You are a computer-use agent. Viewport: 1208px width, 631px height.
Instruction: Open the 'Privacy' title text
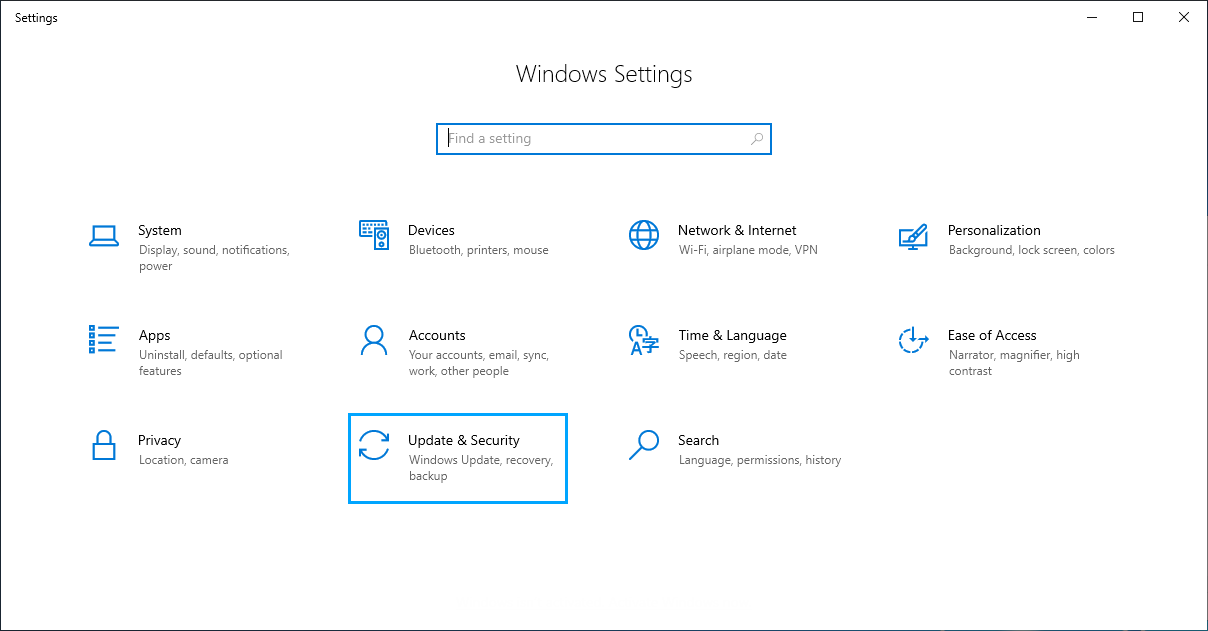[160, 440]
